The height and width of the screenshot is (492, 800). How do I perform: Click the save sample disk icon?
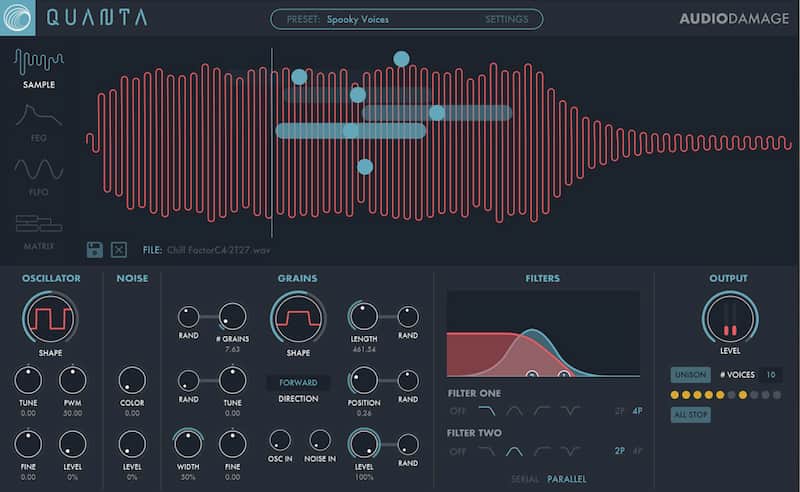click(x=94, y=250)
